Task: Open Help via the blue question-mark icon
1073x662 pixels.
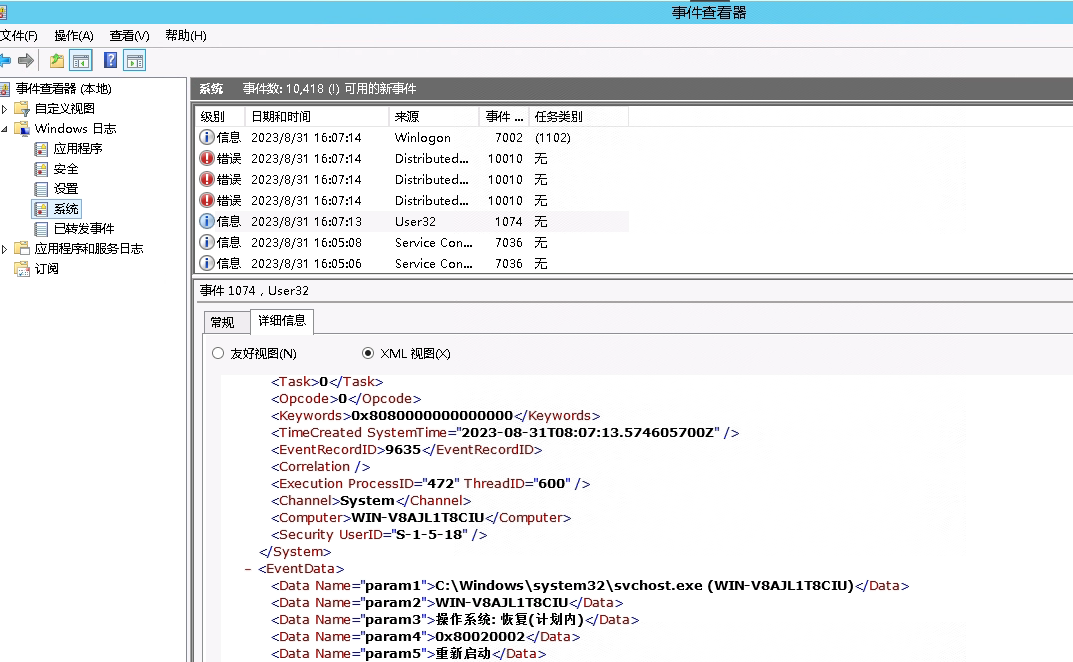Action: [x=110, y=61]
